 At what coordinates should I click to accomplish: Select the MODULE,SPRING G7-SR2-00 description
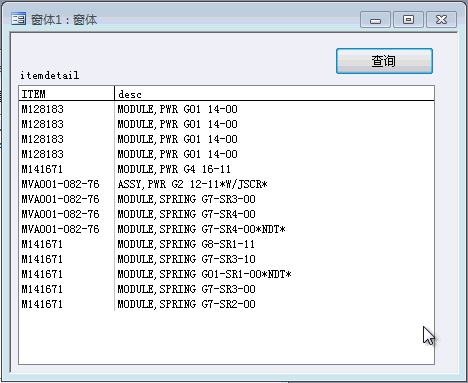pyautogui.click(x=186, y=304)
